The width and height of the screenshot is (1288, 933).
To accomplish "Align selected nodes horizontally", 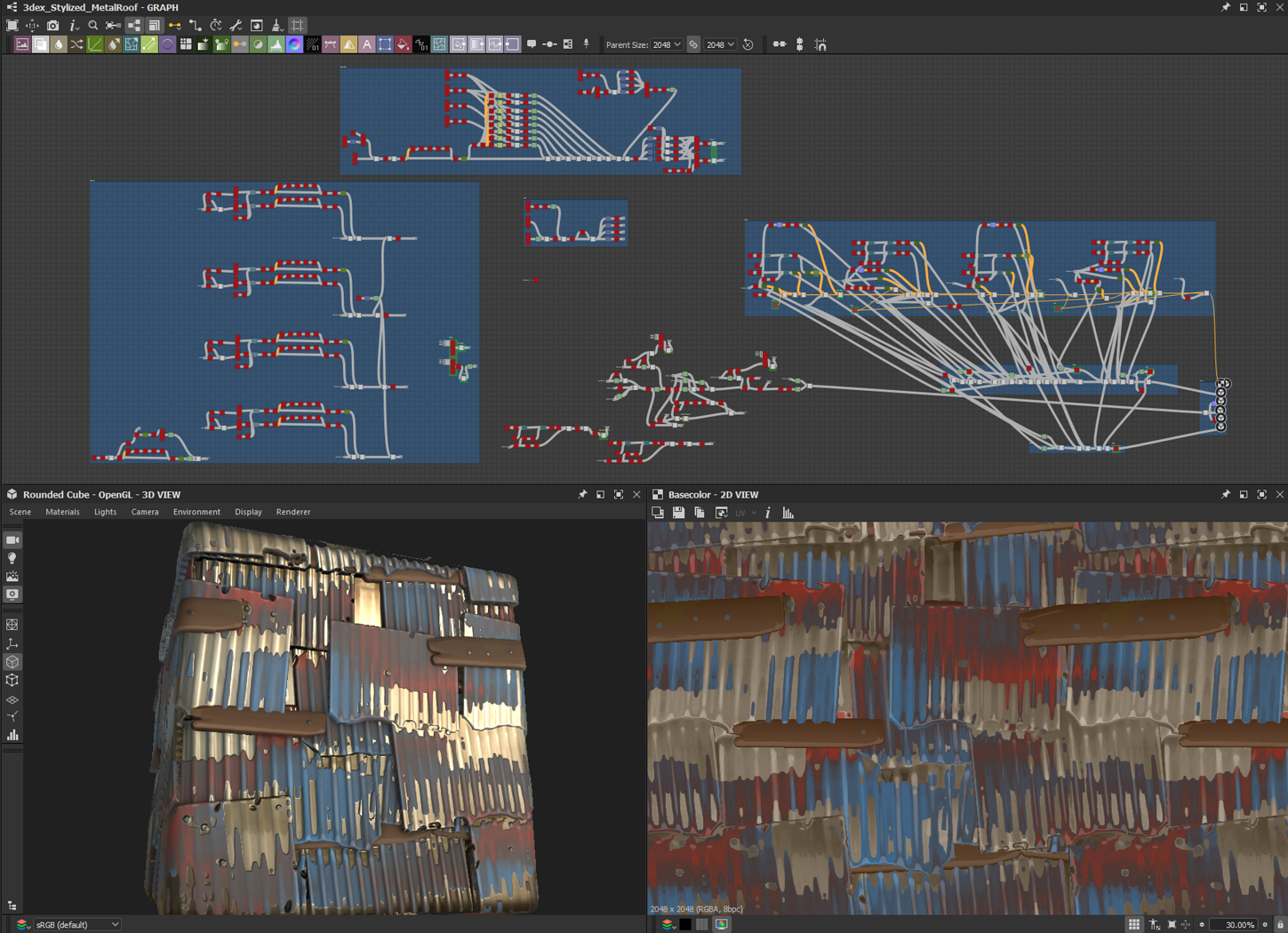I will tap(780, 44).
